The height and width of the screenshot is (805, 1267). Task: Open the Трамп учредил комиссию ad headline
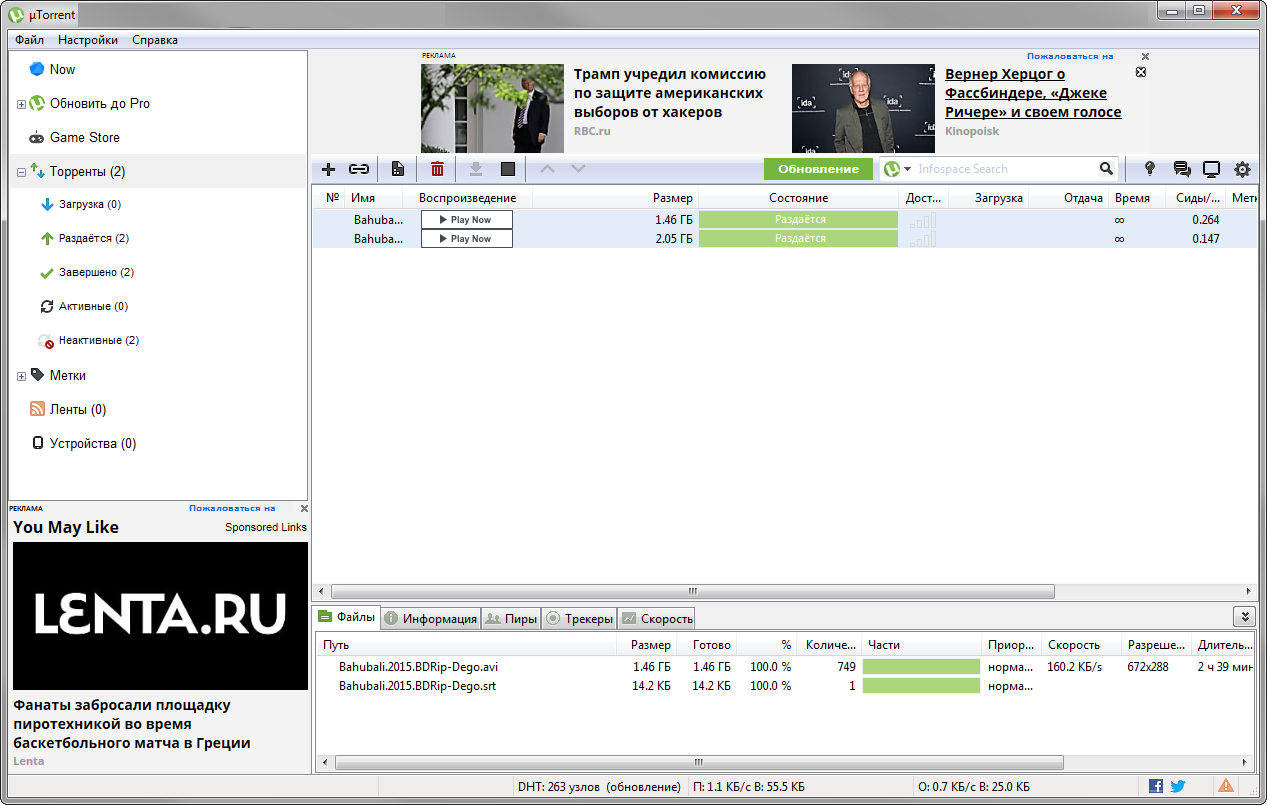670,93
